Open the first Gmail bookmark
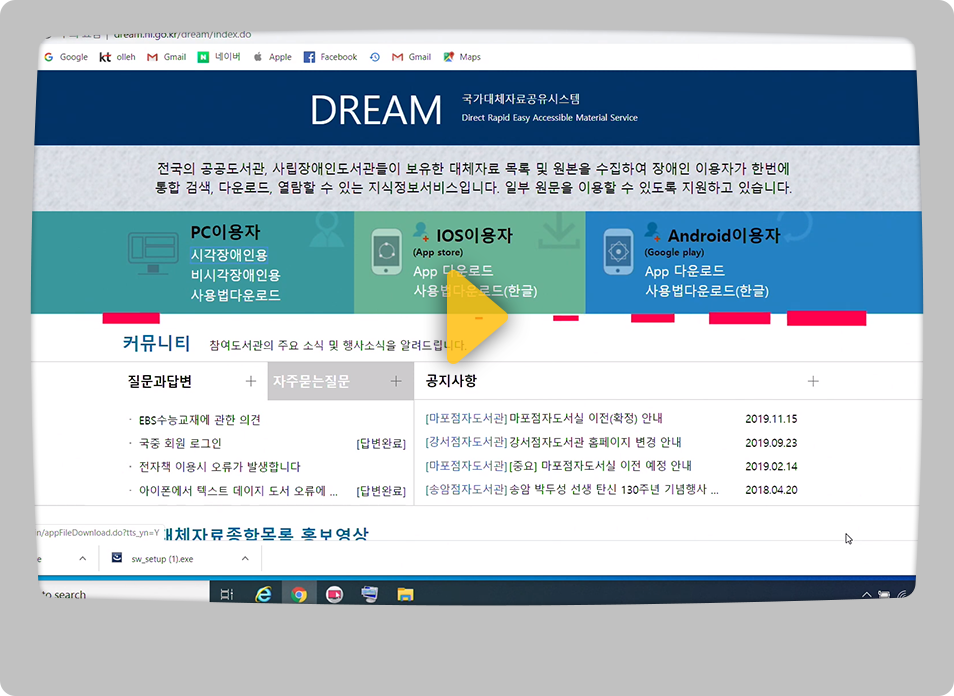 pos(166,57)
